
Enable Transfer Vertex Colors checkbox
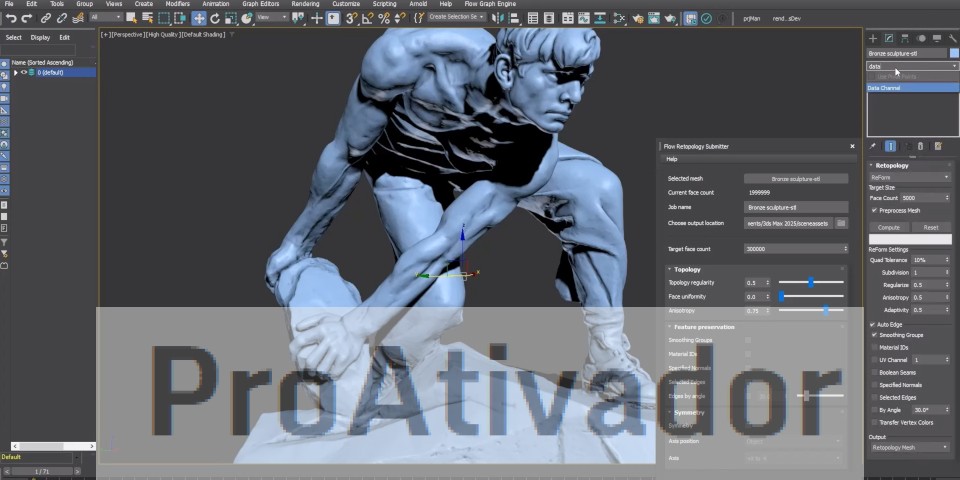coord(875,422)
